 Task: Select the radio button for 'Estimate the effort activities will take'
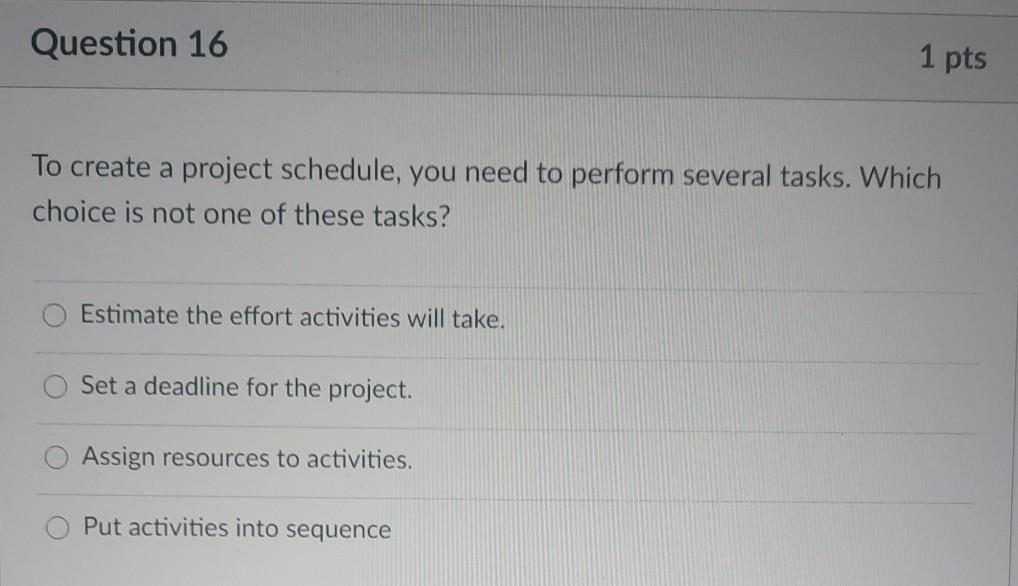coord(54,316)
